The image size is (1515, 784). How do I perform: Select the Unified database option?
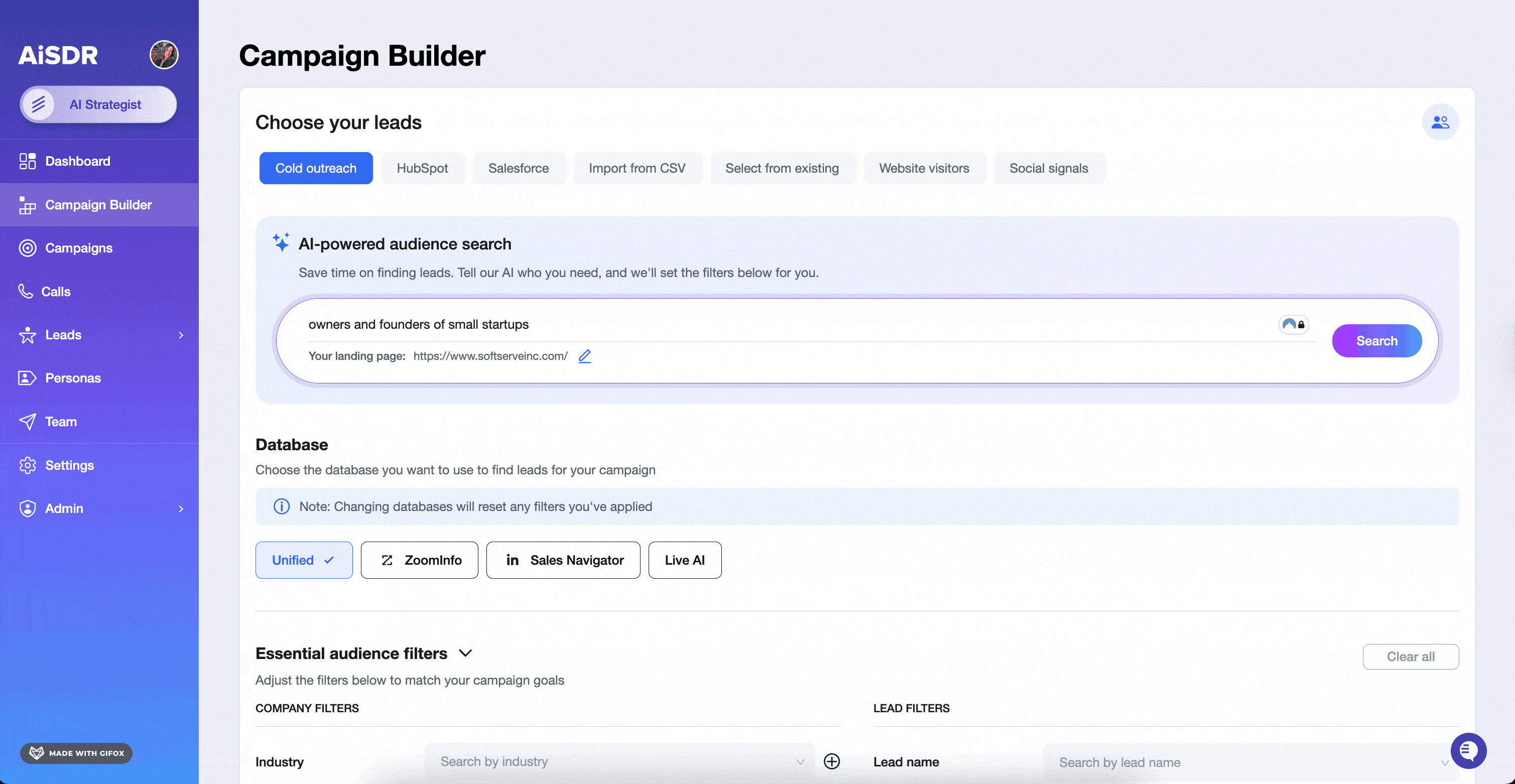point(304,560)
